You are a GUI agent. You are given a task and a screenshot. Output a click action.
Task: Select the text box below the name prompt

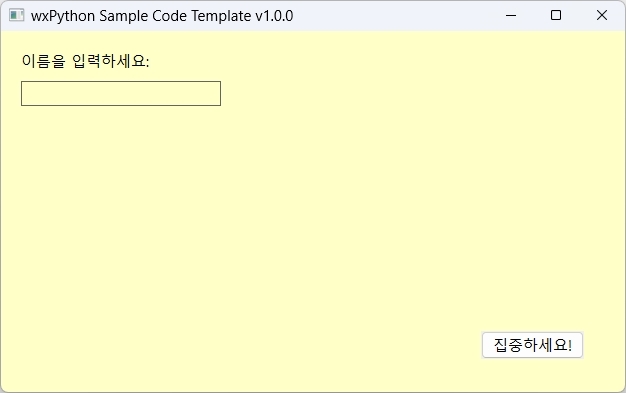(121, 93)
